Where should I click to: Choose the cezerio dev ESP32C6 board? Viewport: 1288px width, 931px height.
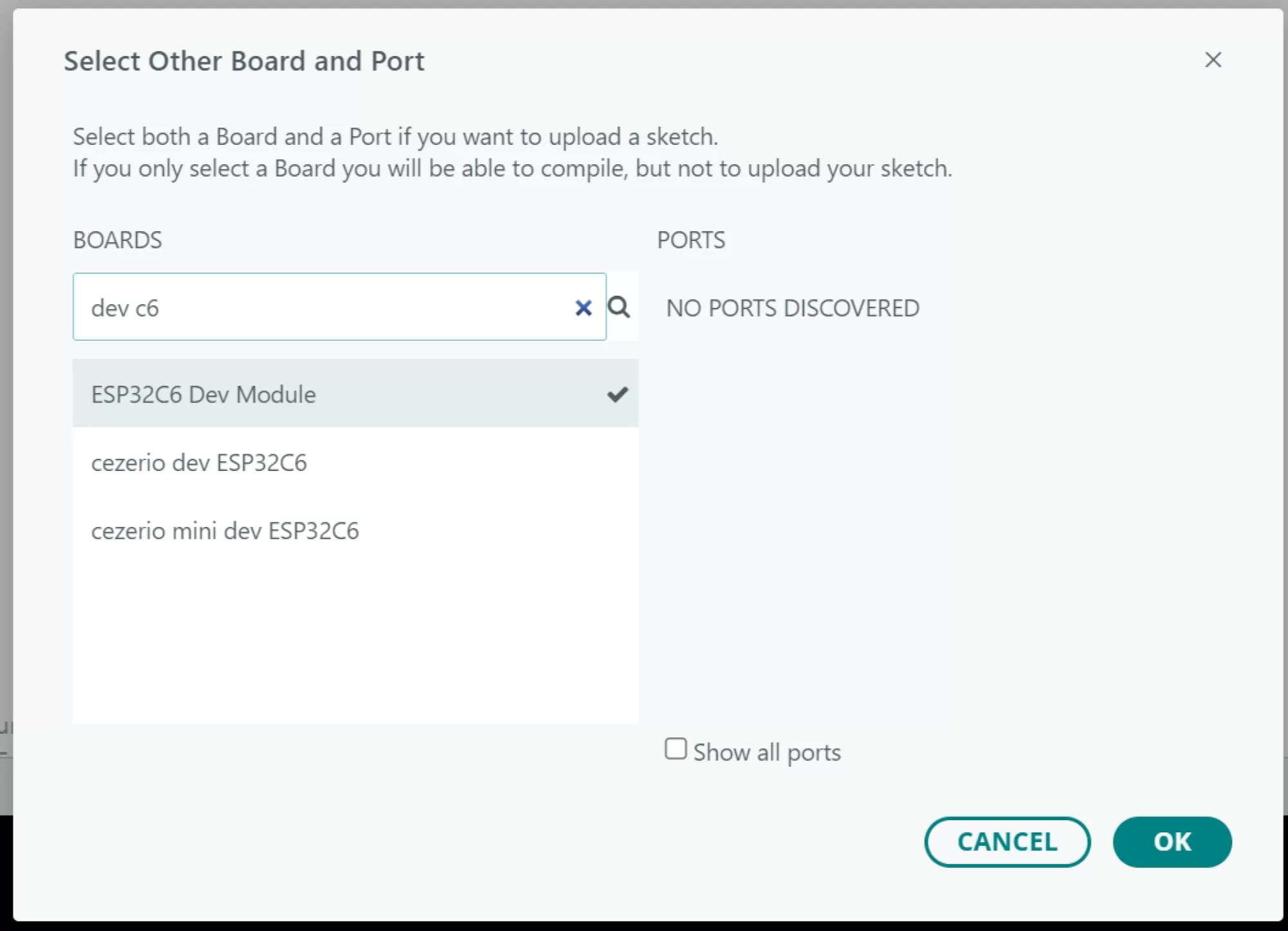click(355, 462)
